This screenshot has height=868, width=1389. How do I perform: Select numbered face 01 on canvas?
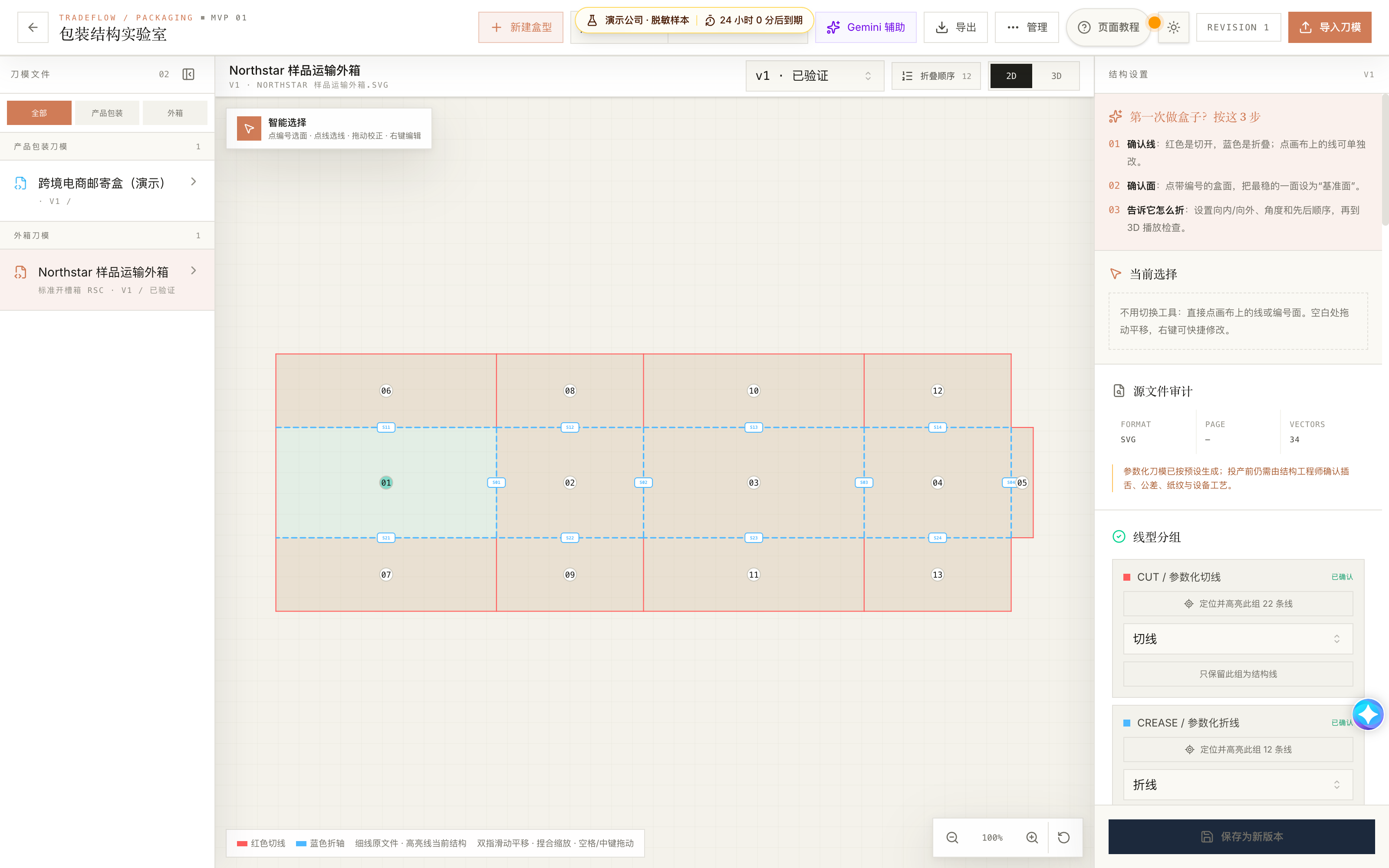click(386, 482)
